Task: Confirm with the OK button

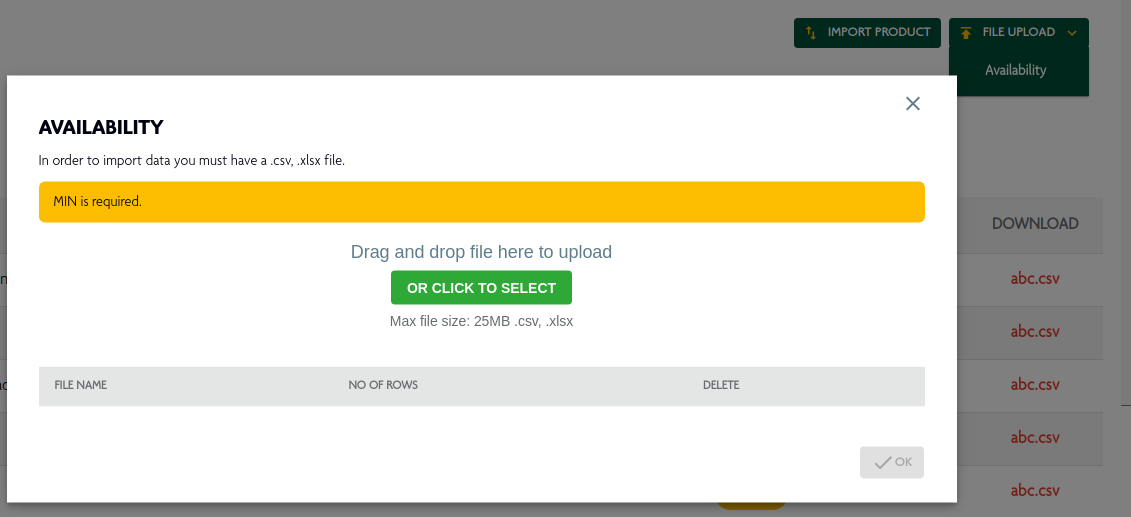Action: (892, 462)
